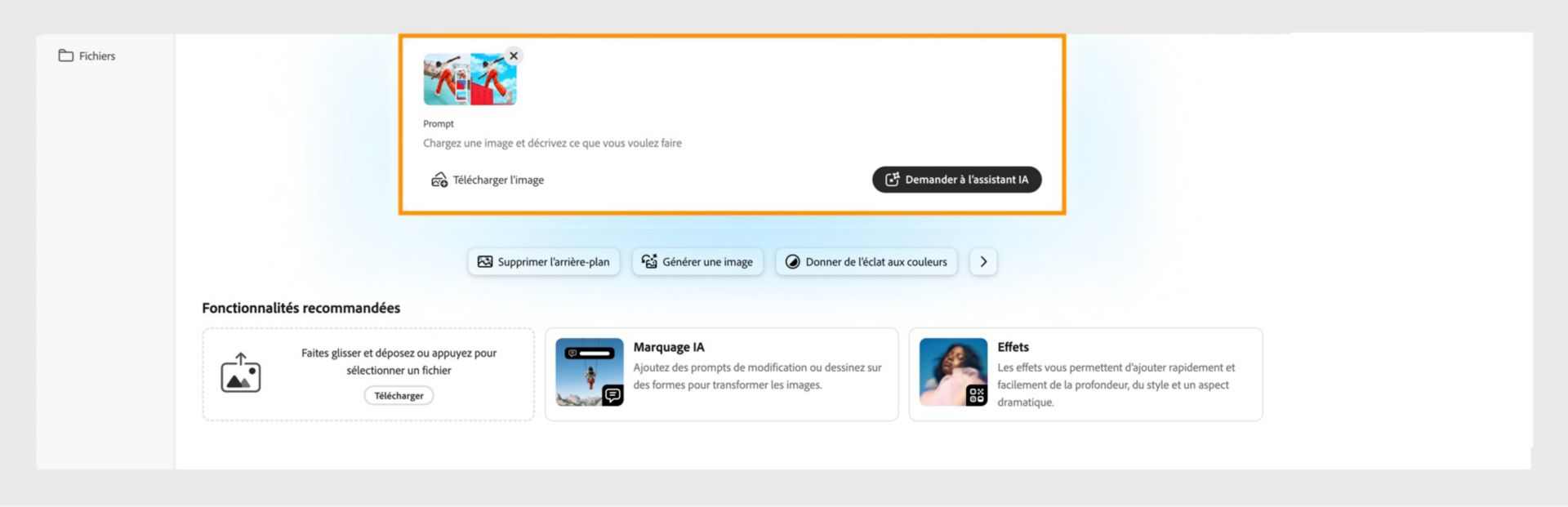This screenshot has height=507, width=1568.
Task: Click the effects icon on the Effets thumbnail
Action: [x=977, y=396]
